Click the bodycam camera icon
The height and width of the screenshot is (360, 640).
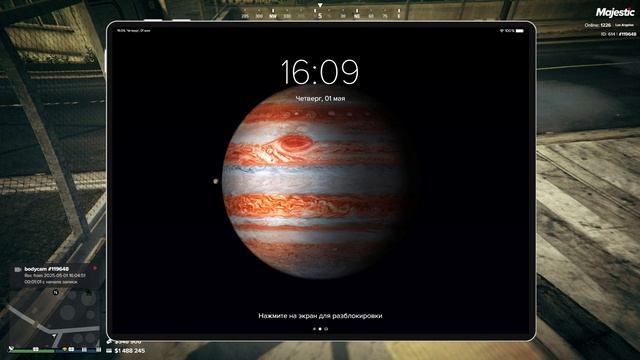coord(18,269)
